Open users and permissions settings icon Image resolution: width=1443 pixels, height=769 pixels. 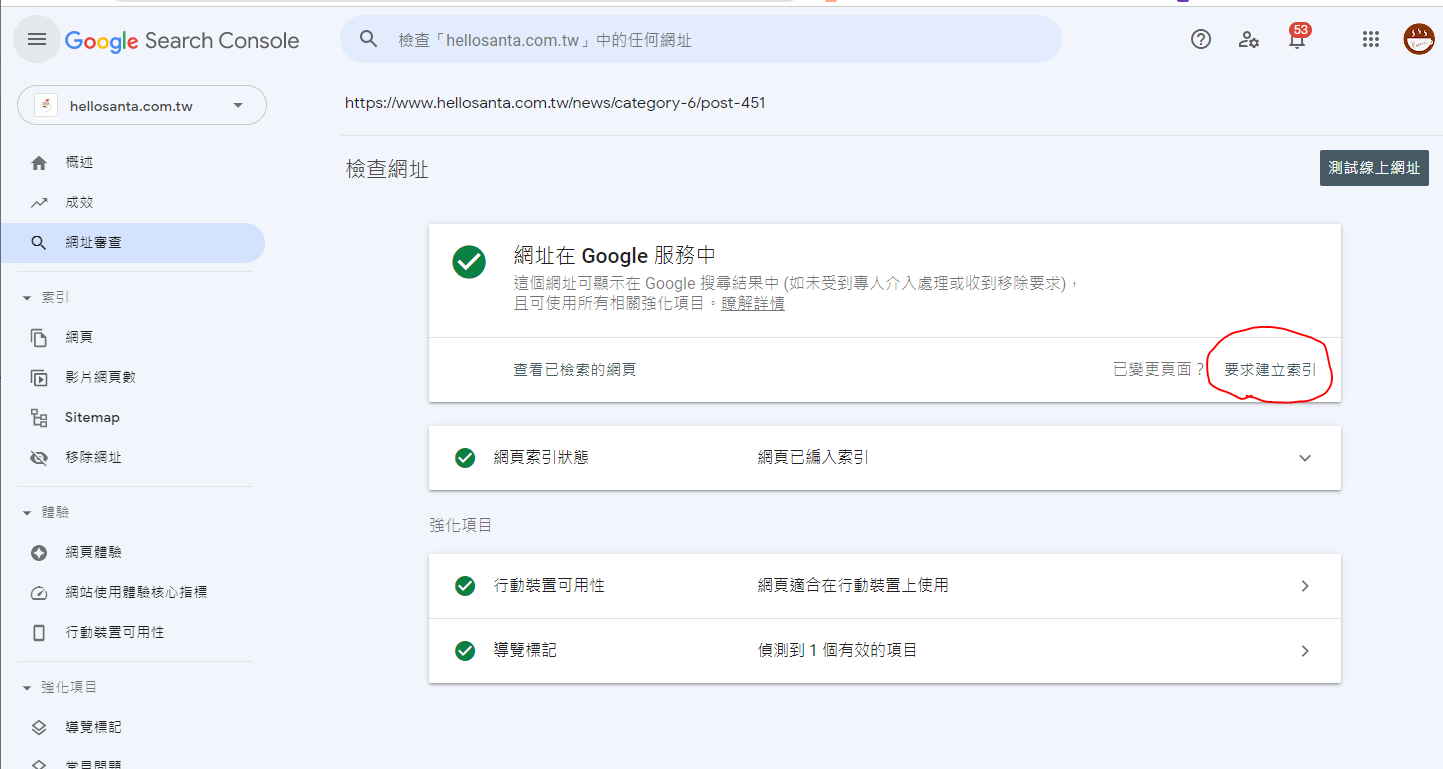point(1248,39)
